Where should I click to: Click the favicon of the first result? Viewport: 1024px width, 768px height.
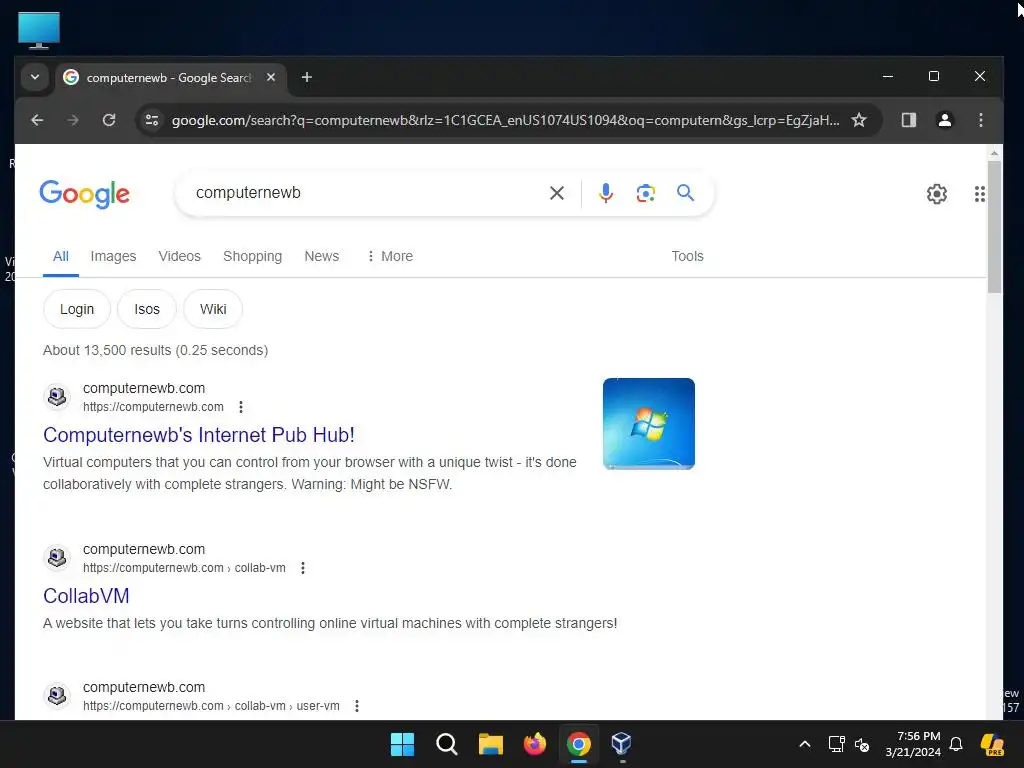point(57,396)
